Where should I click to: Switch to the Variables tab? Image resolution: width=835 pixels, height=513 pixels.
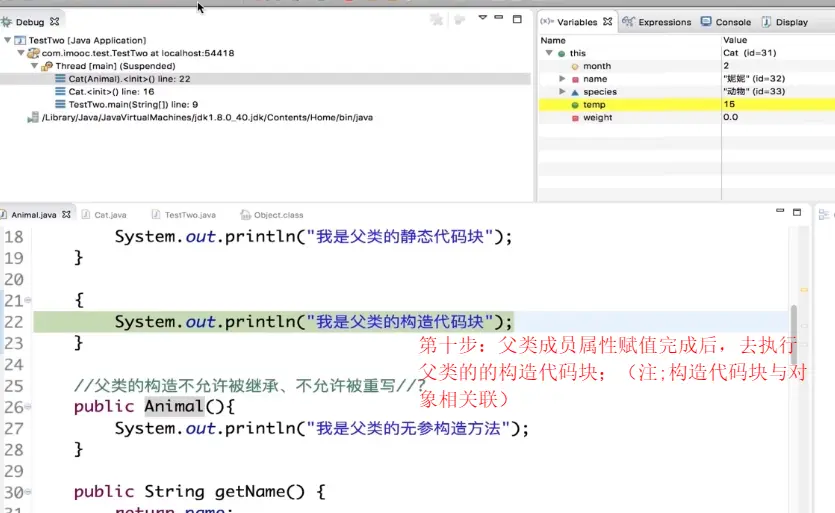tap(577, 22)
